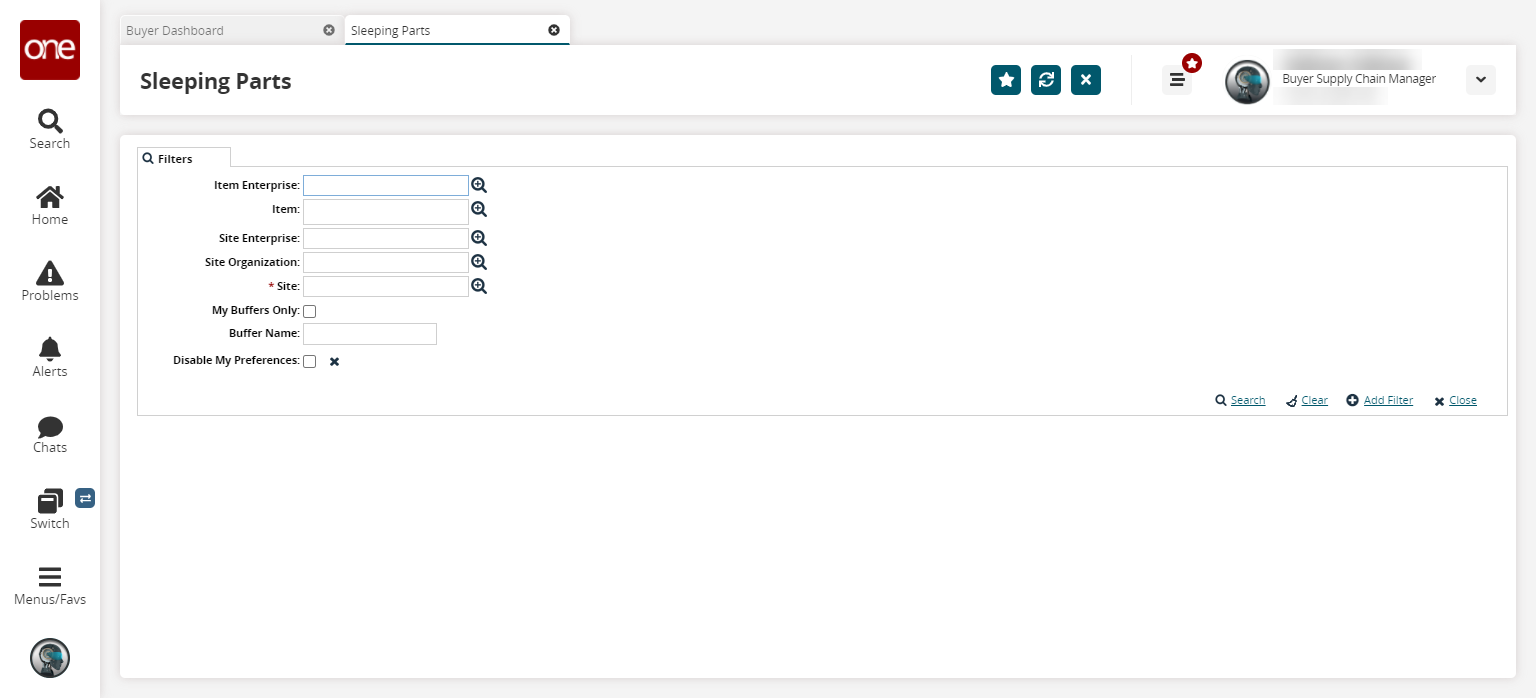This screenshot has width=1536, height=698.
Task: Enable the My Buffers Only checkbox
Action: tap(310, 311)
